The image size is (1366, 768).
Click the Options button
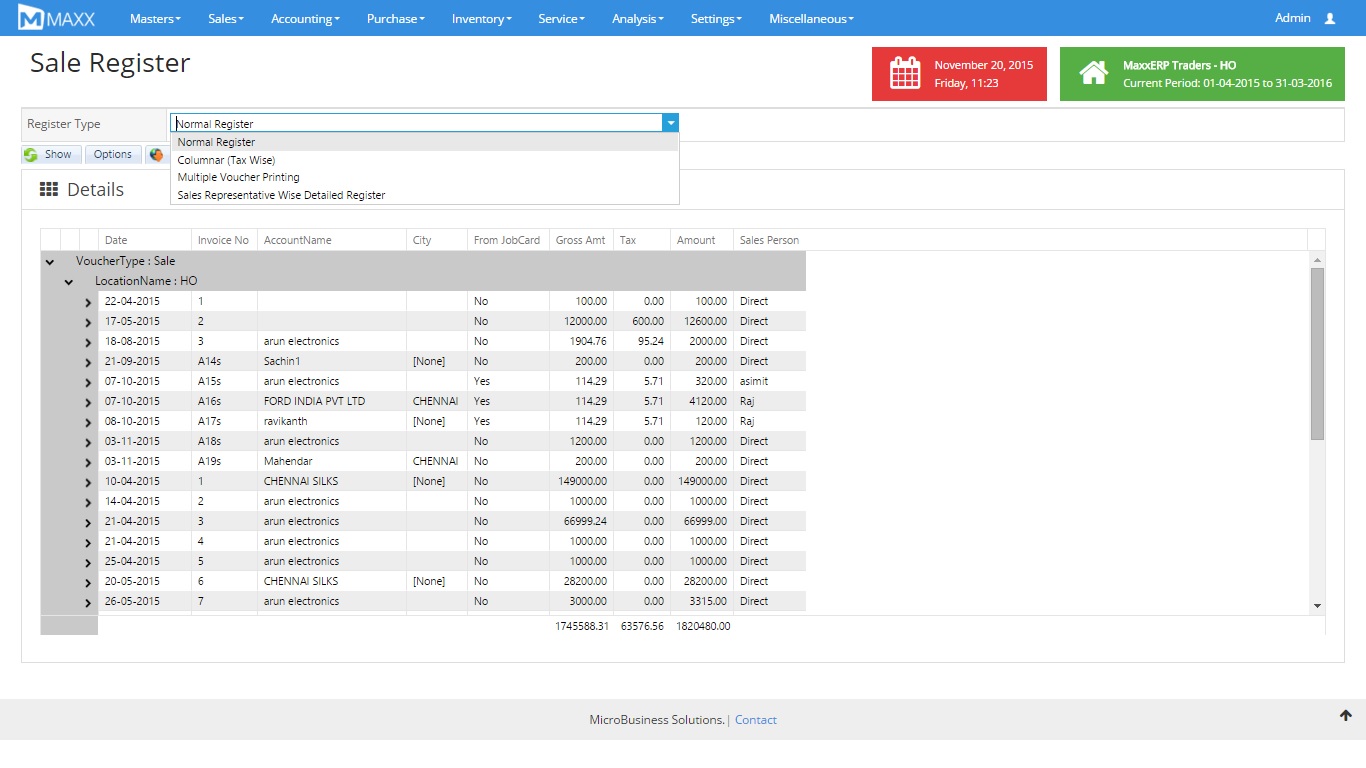113,154
